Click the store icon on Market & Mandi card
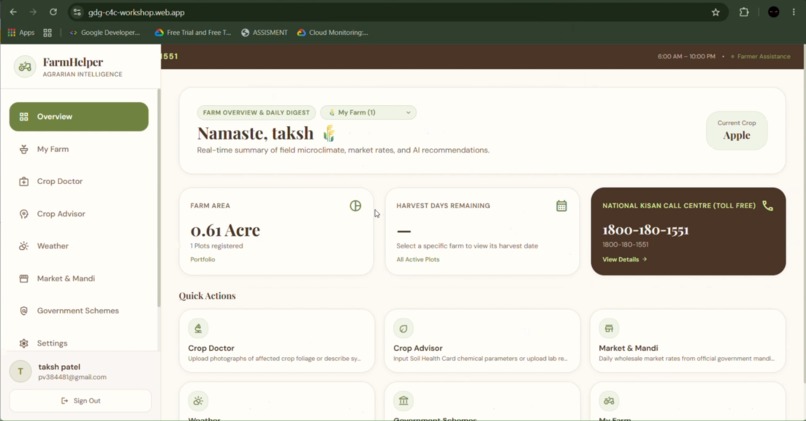Image resolution: width=806 pixels, height=421 pixels. pyautogui.click(x=609, y=328)
